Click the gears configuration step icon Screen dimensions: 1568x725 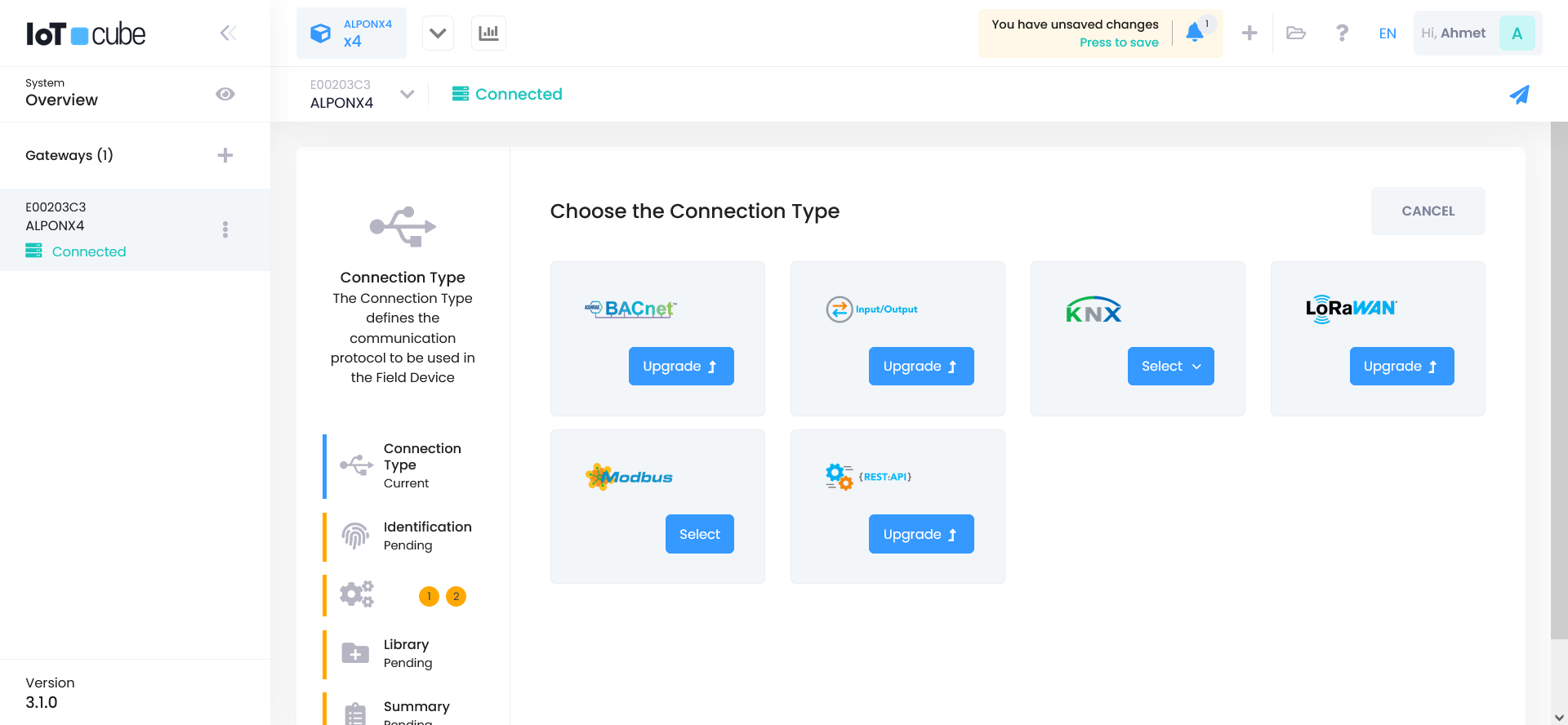coord(357,594)
